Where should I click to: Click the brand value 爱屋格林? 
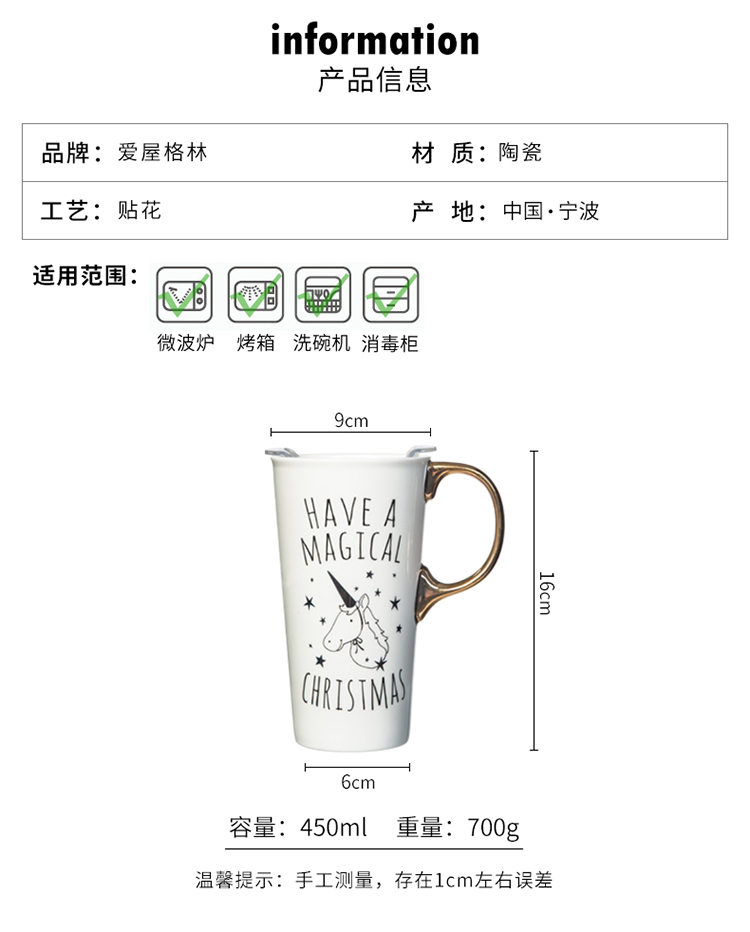(x=162, y=153)
